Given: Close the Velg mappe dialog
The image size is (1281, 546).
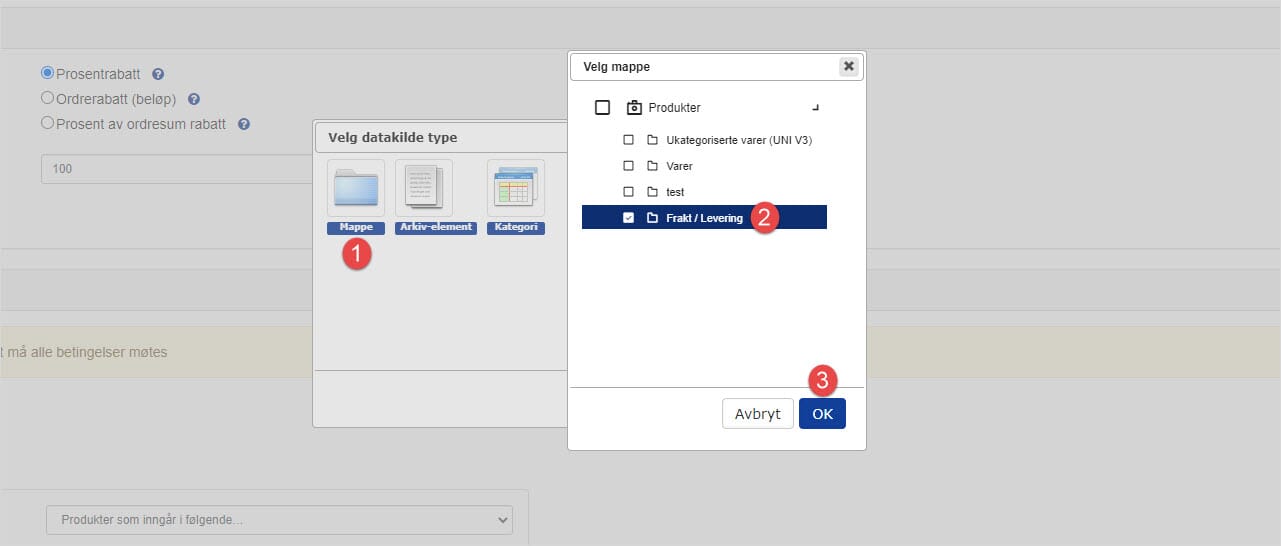Looking at the screenshot, I should coord(848,67).
